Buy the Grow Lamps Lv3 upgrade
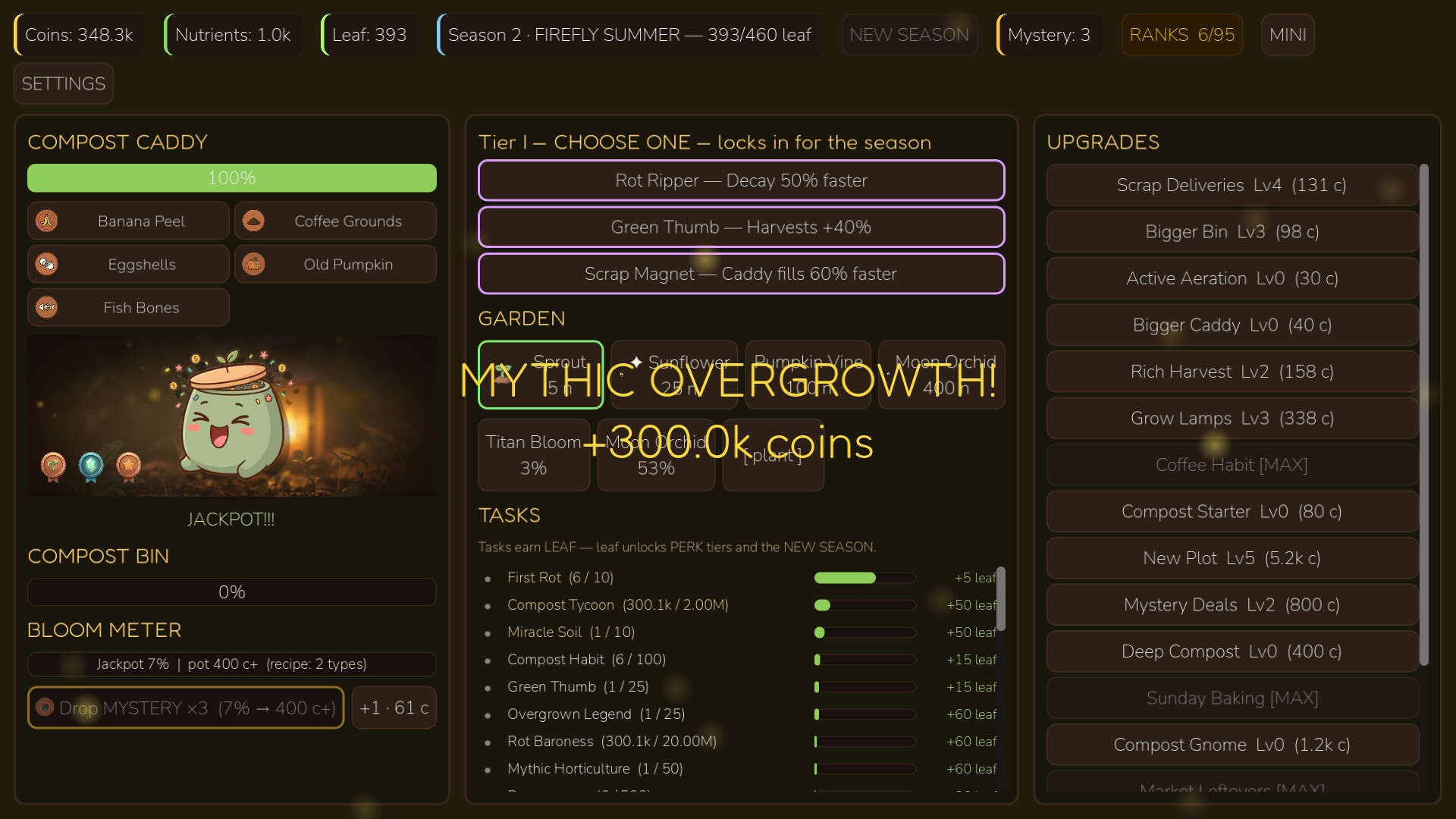Image resolution: width=1456 pixels, height=819 pixels. point(1232,419)
